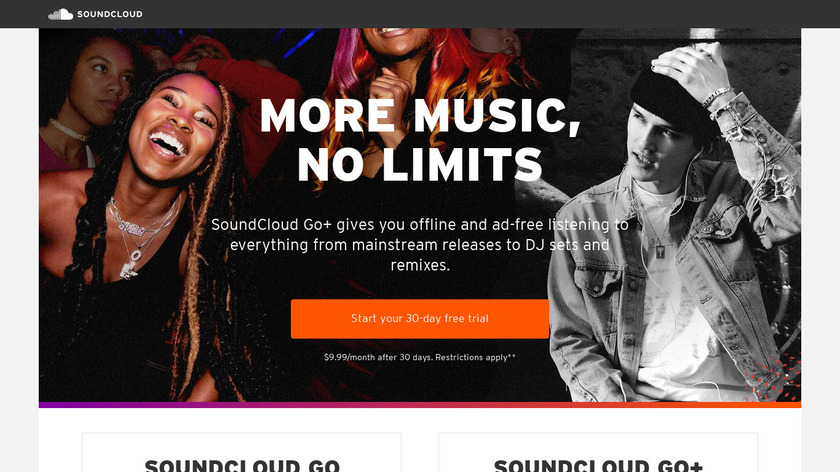Open the 'Restrictions apply**' fine print

pyautogui.click(x=475, y=357)
